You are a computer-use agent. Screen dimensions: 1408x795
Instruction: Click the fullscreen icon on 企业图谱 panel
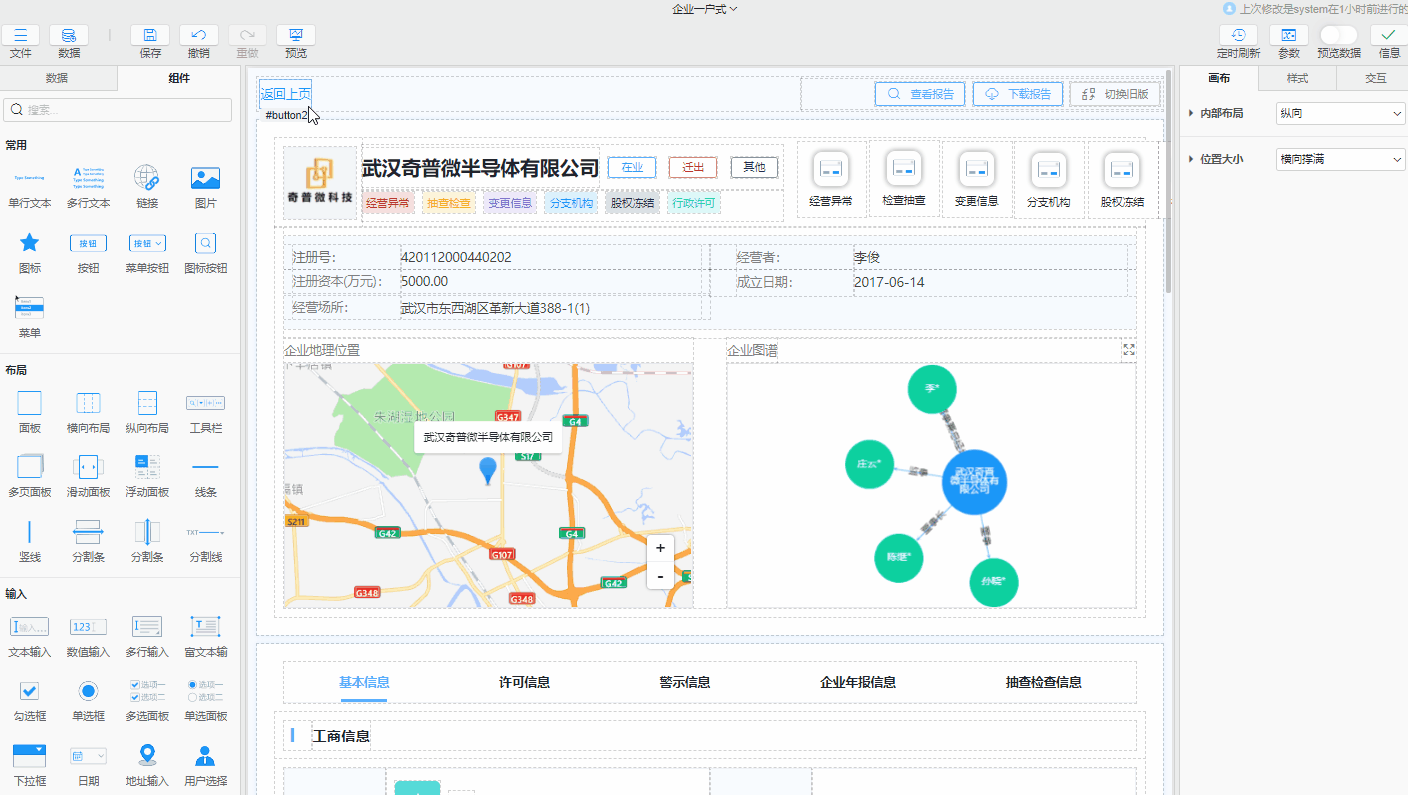coord(1129,350)
